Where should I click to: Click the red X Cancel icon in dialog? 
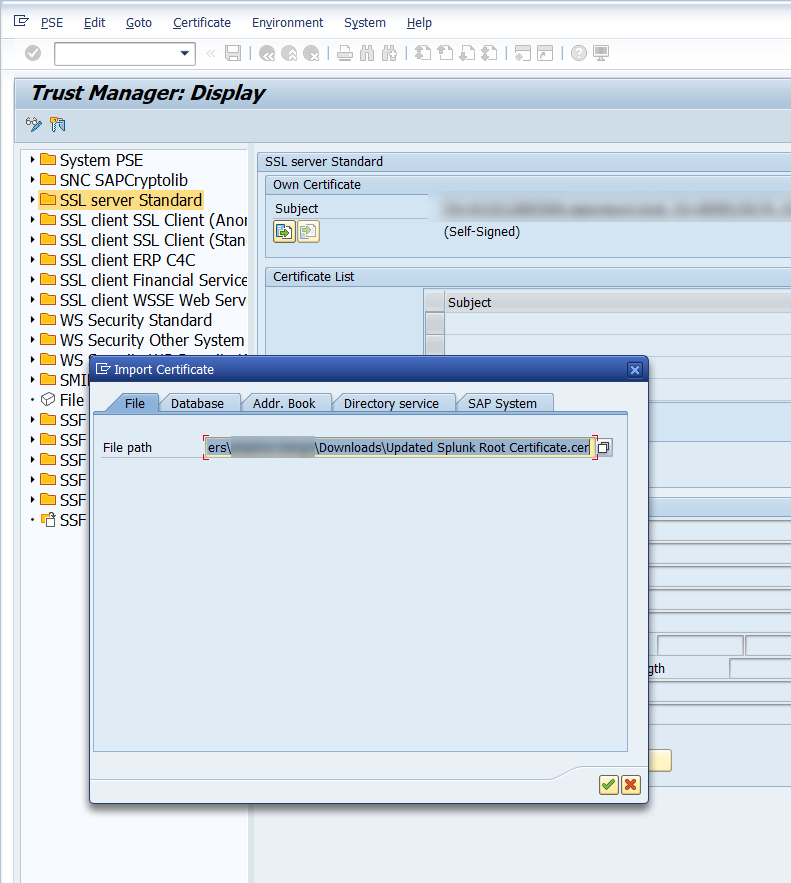[x=630, y=785]
